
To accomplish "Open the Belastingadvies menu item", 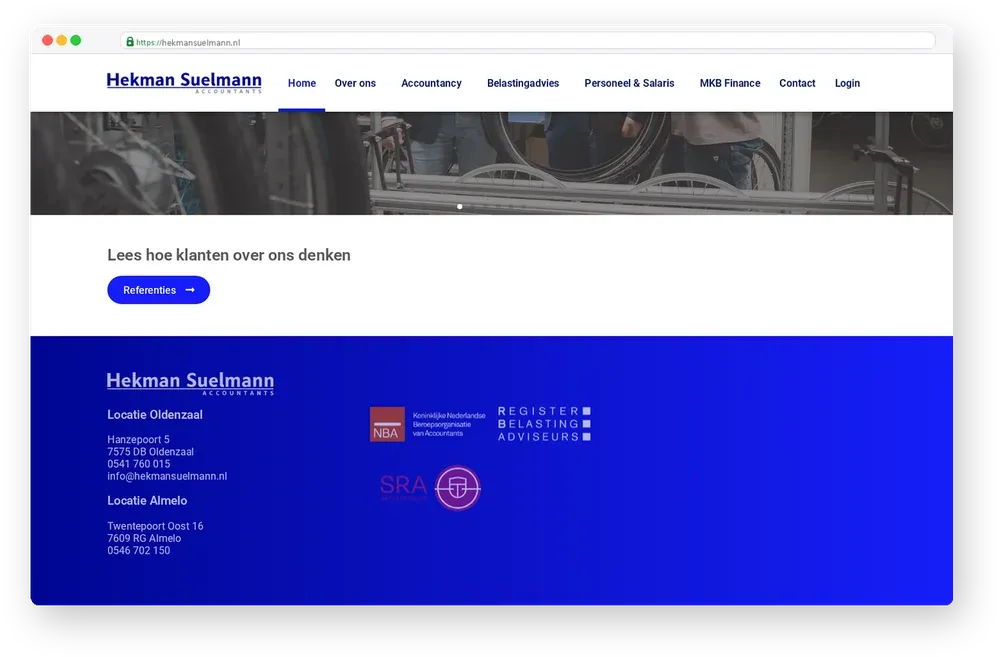I will pyautogui.click(x=523, y=83).
